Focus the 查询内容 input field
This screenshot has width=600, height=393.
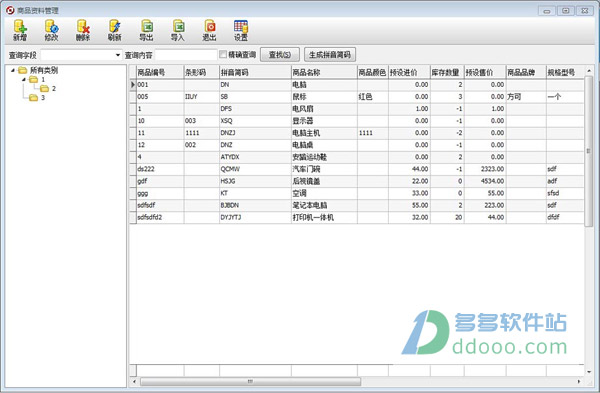[186, 55]
